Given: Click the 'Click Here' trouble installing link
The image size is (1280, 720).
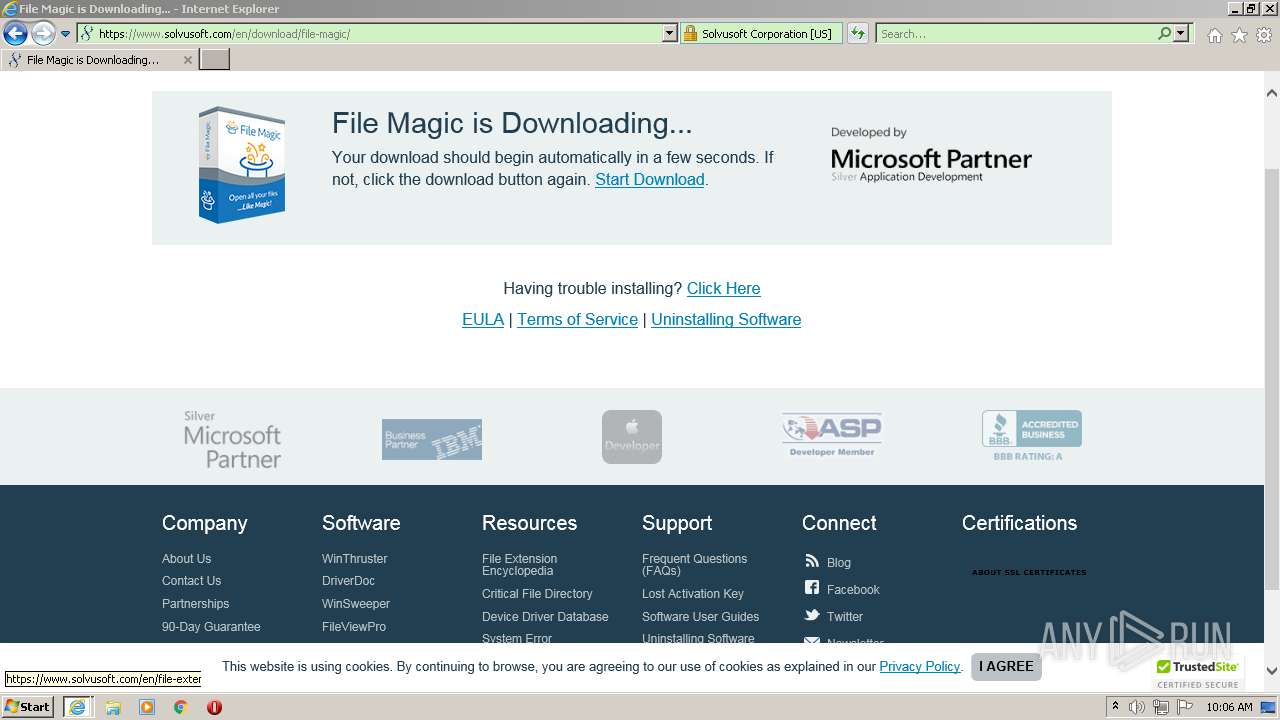Looking at the screenshot, I should pyautogui.click(x=723, y=288).
